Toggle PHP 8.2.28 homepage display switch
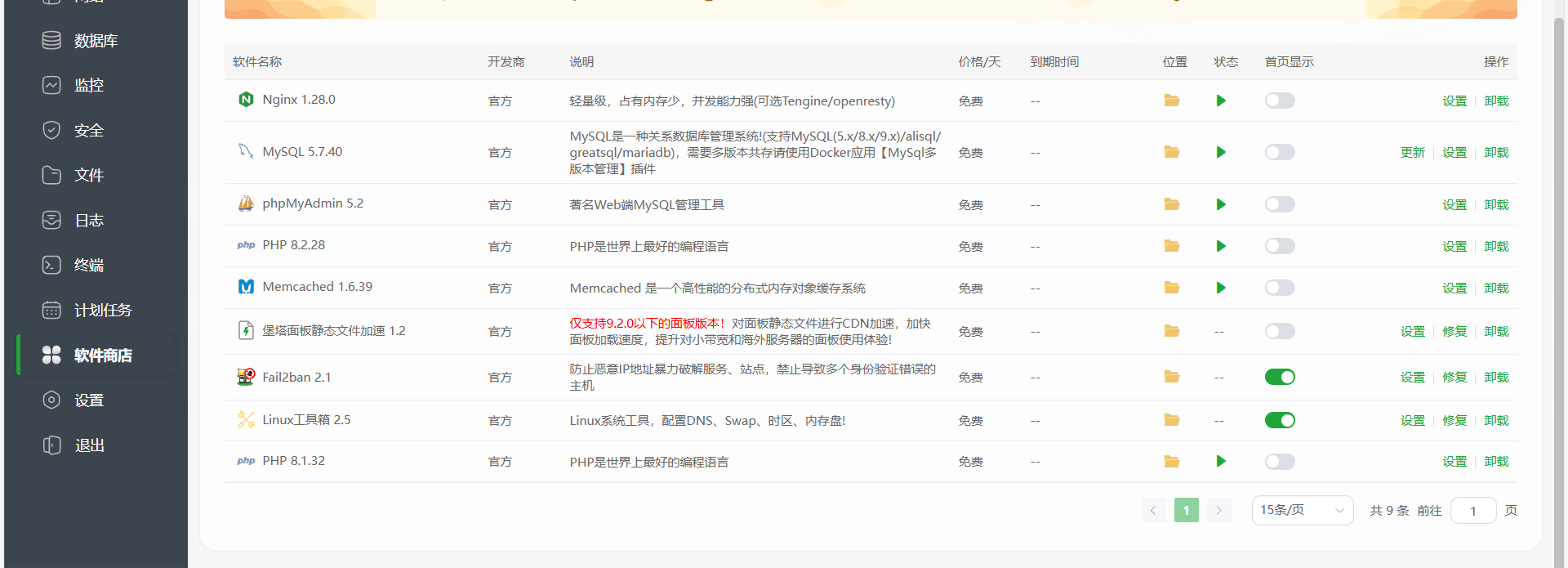This screenshot has width=1568, height=568. click(x=1280, y=246)
